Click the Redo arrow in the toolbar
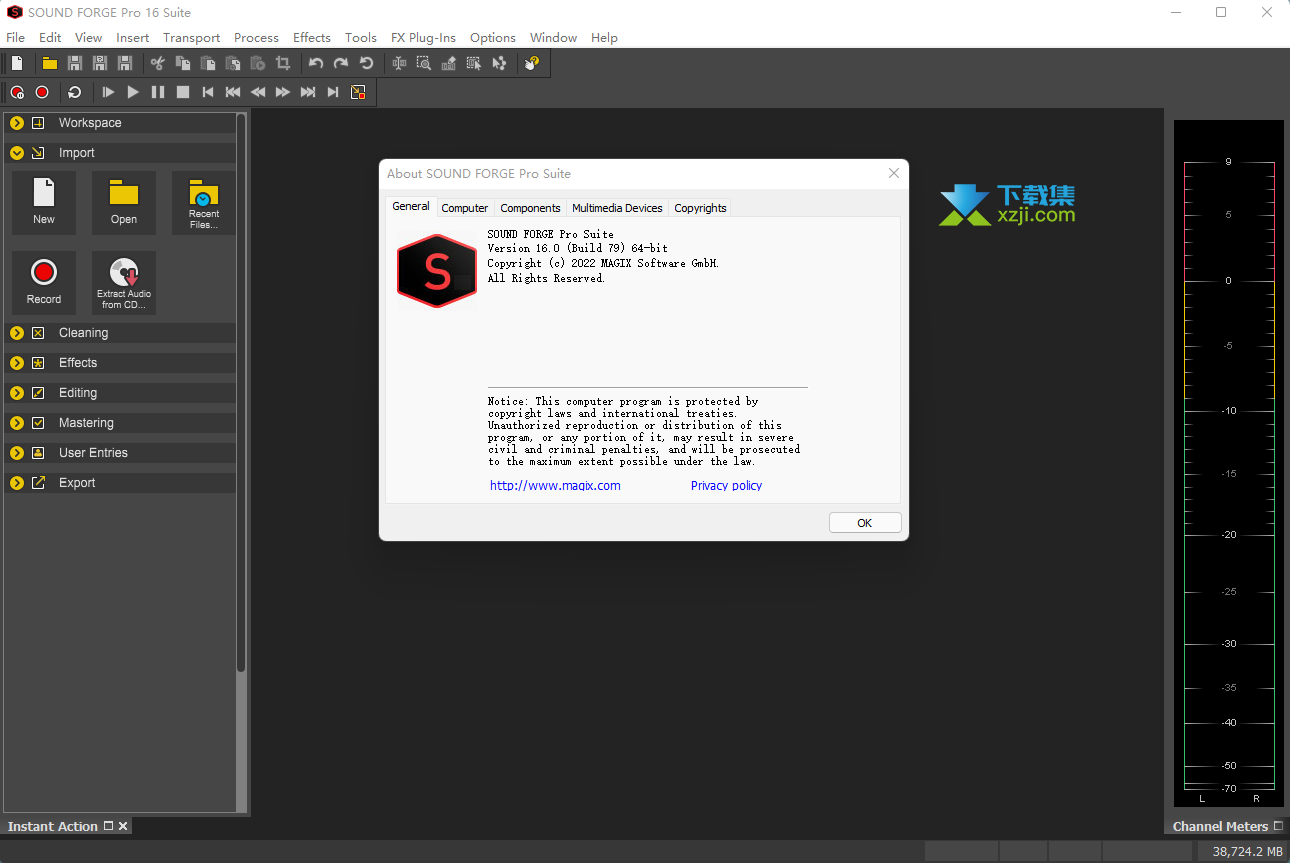This screenshot has height=863, width=1290. point(341,63)
